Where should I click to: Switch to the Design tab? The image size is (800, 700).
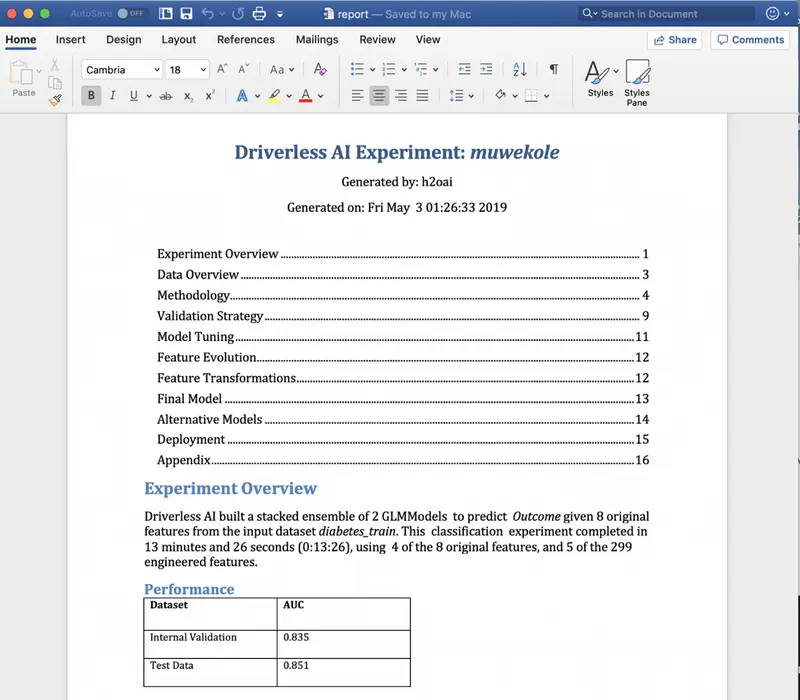(123, 40)
